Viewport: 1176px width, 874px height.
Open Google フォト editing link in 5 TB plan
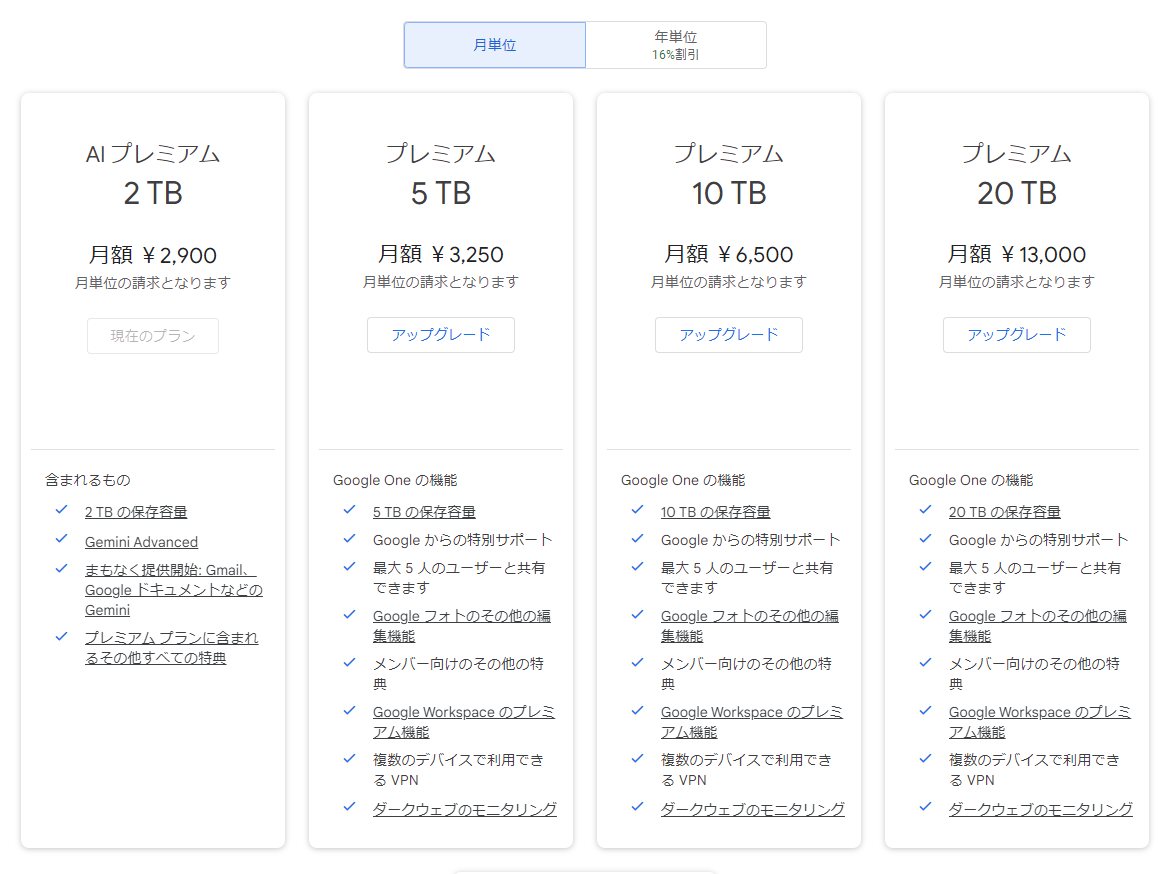[x=461, y=626]
